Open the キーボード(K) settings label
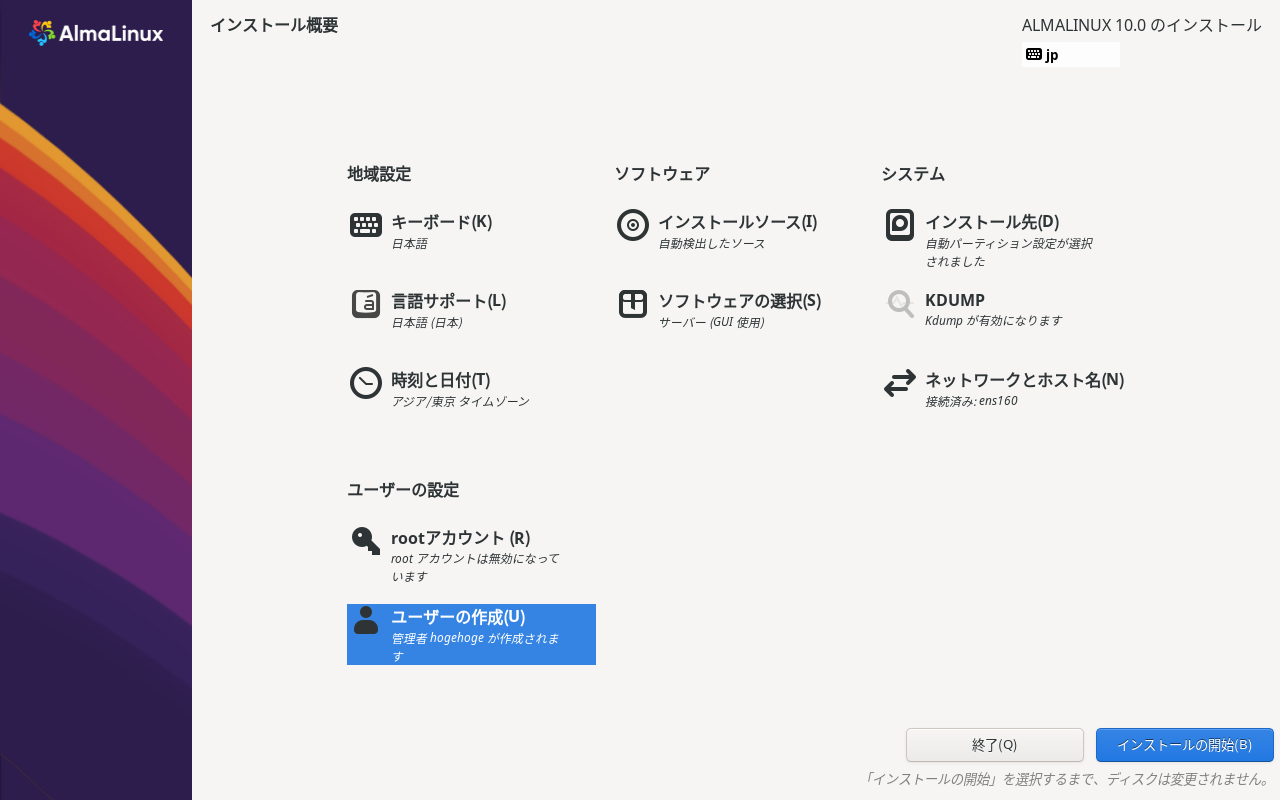The image size is (1280, 800). point(441,222)
